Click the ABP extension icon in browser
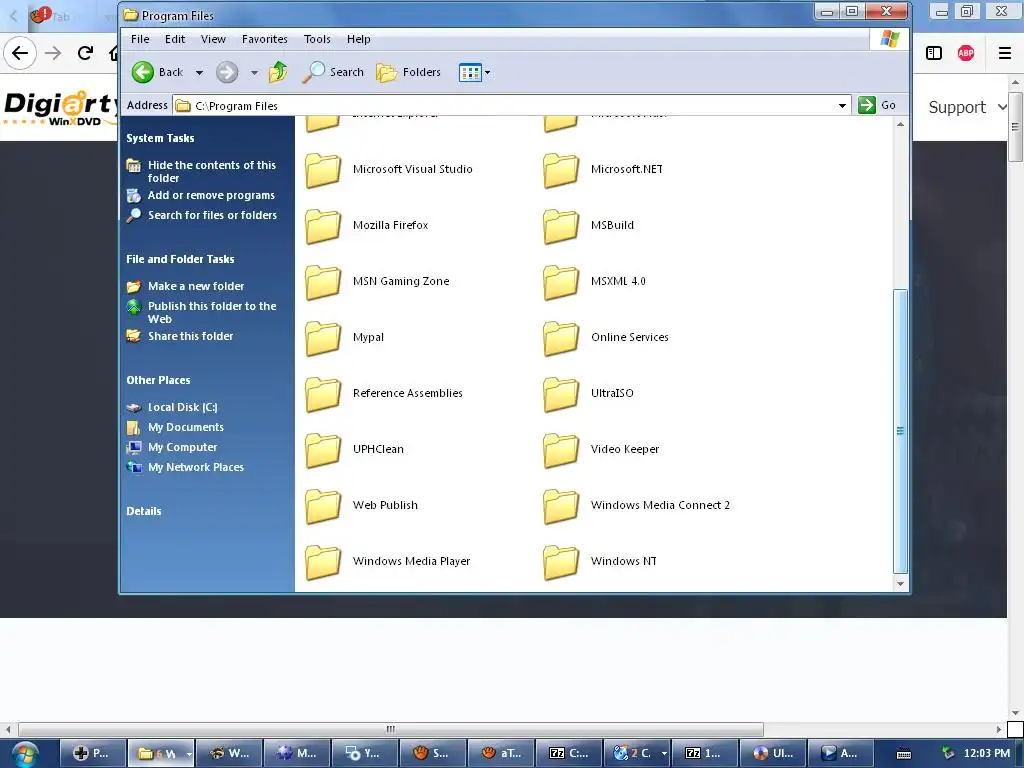The height and width of the screenshot is (768, 1024). [966, 53]
